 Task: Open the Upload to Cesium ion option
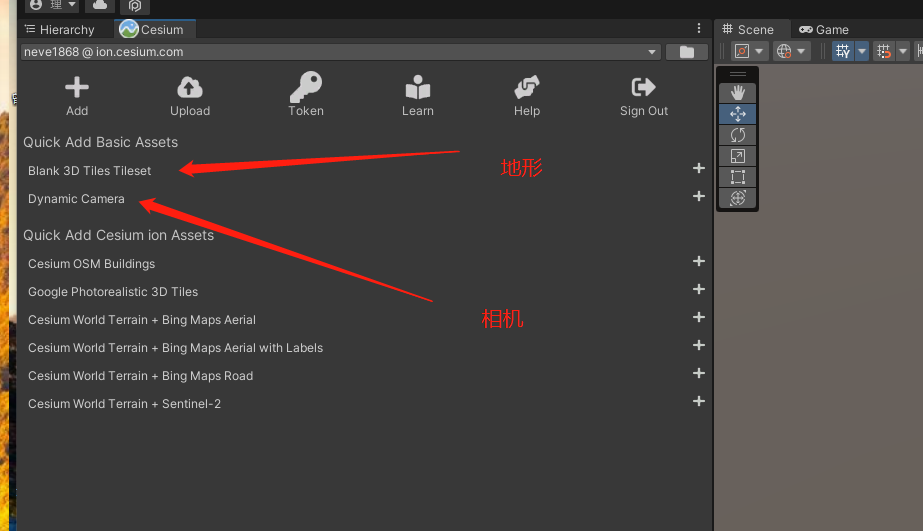pyautogui.click(x=190, y=97)
